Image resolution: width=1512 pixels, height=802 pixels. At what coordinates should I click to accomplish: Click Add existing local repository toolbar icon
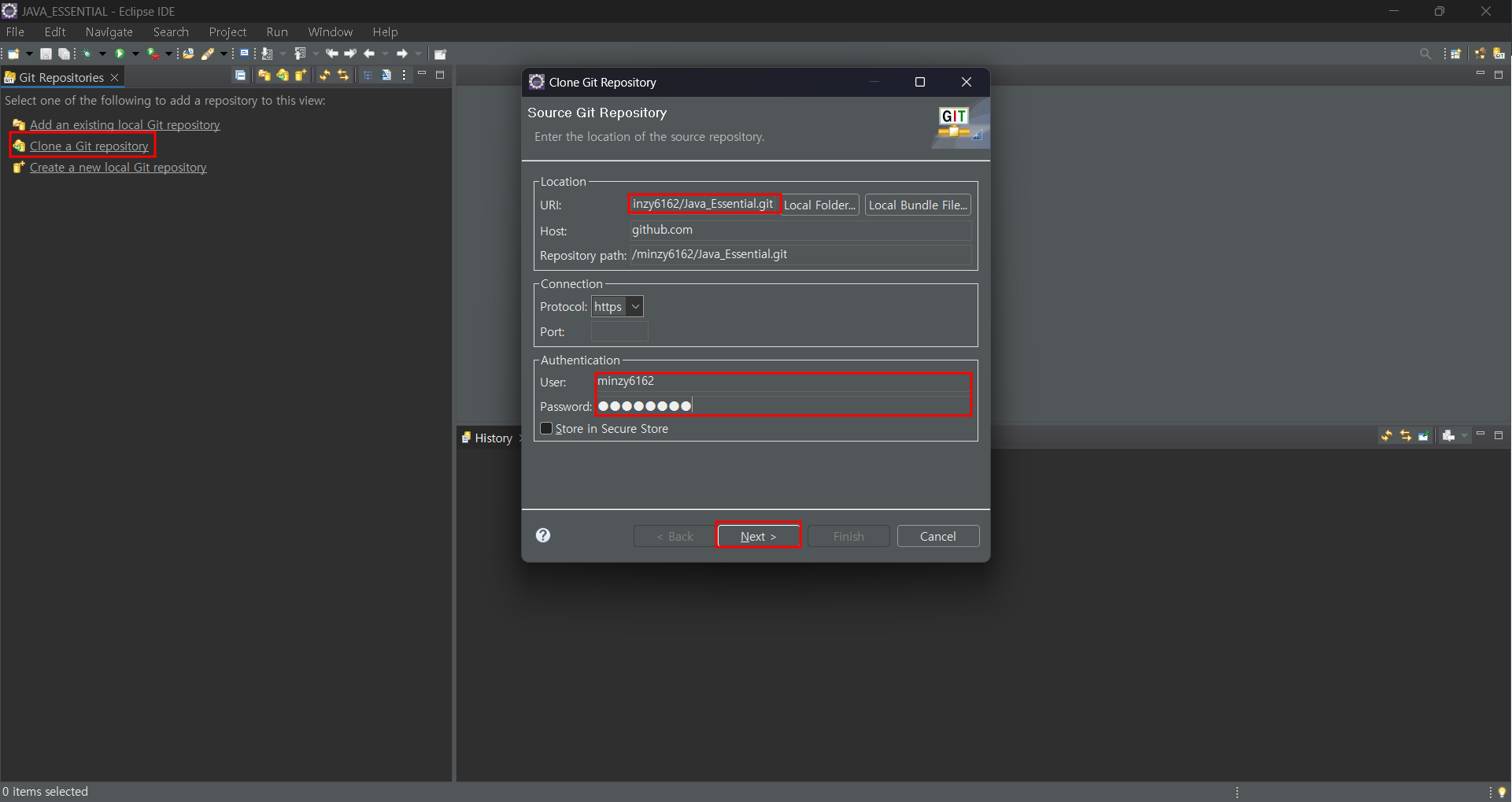pos(264,76)
